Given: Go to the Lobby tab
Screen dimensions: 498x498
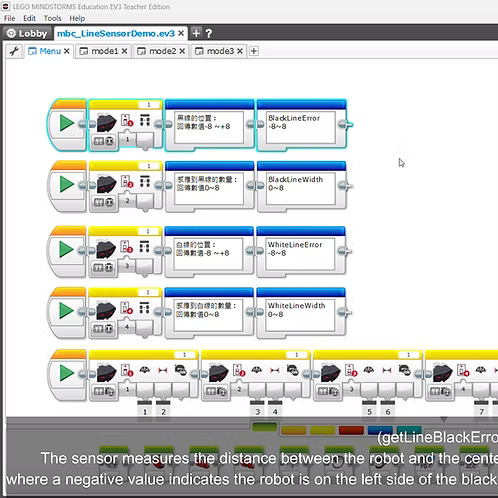Looking at the screenshot, I should click(27, 33).
